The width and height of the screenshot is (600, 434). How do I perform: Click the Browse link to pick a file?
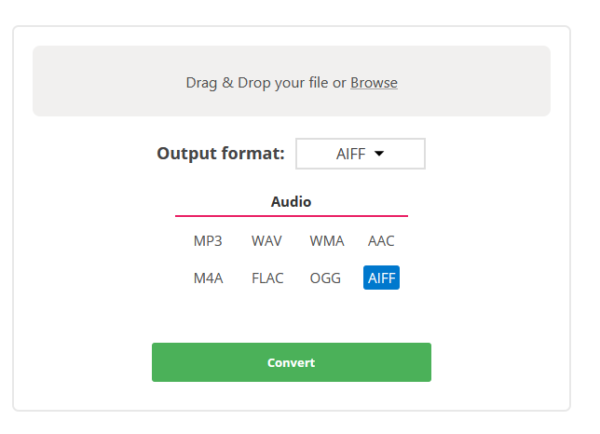[x=374, y=83]
